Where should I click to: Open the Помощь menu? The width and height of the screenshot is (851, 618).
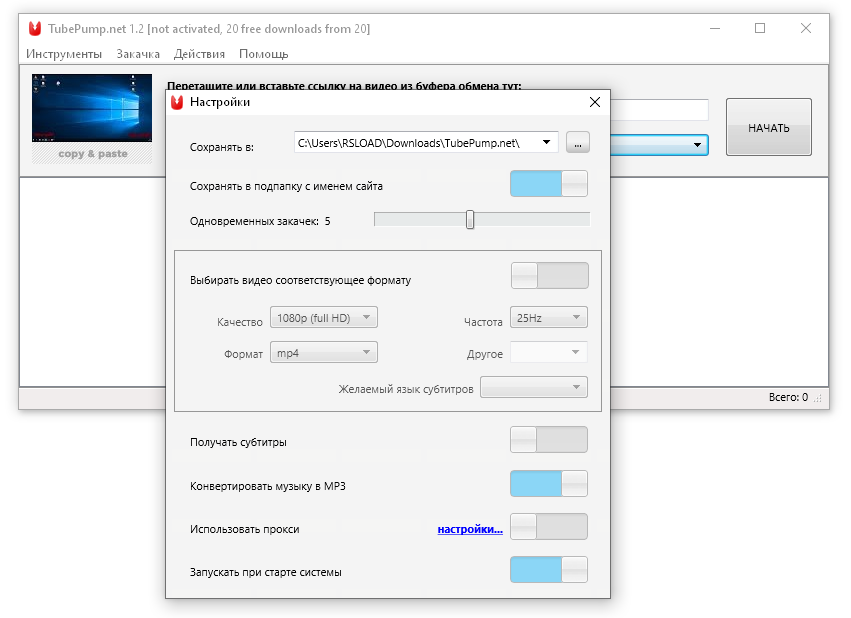pos(264,54)
